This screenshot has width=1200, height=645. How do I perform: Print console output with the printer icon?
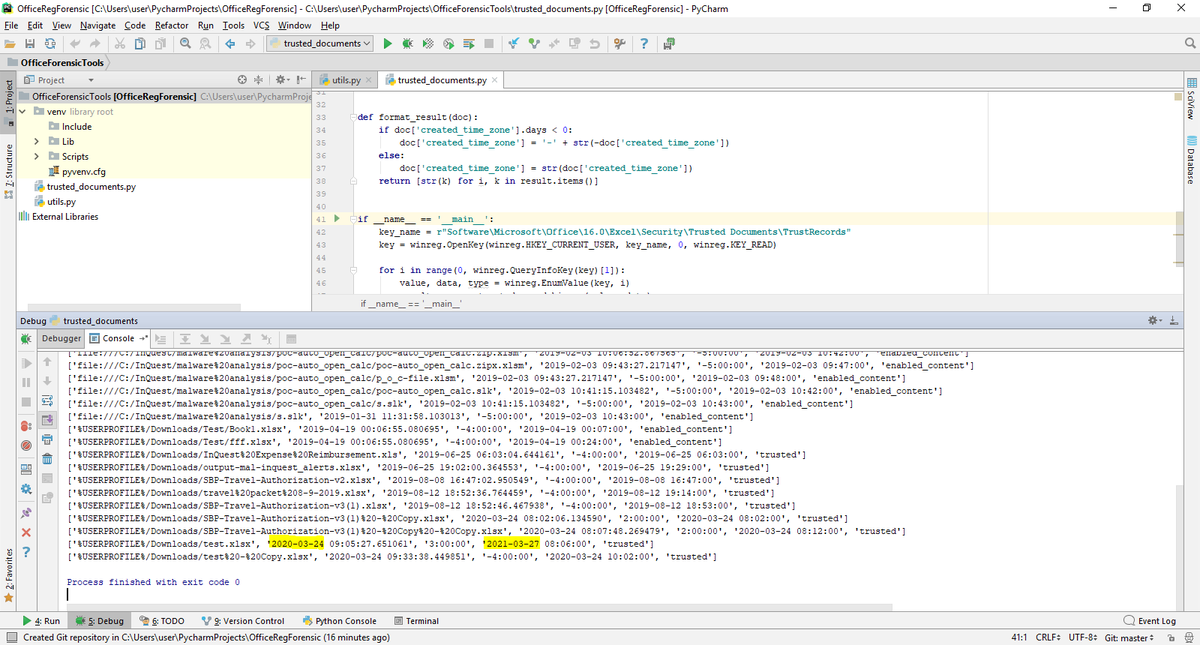tap(47, 439)
